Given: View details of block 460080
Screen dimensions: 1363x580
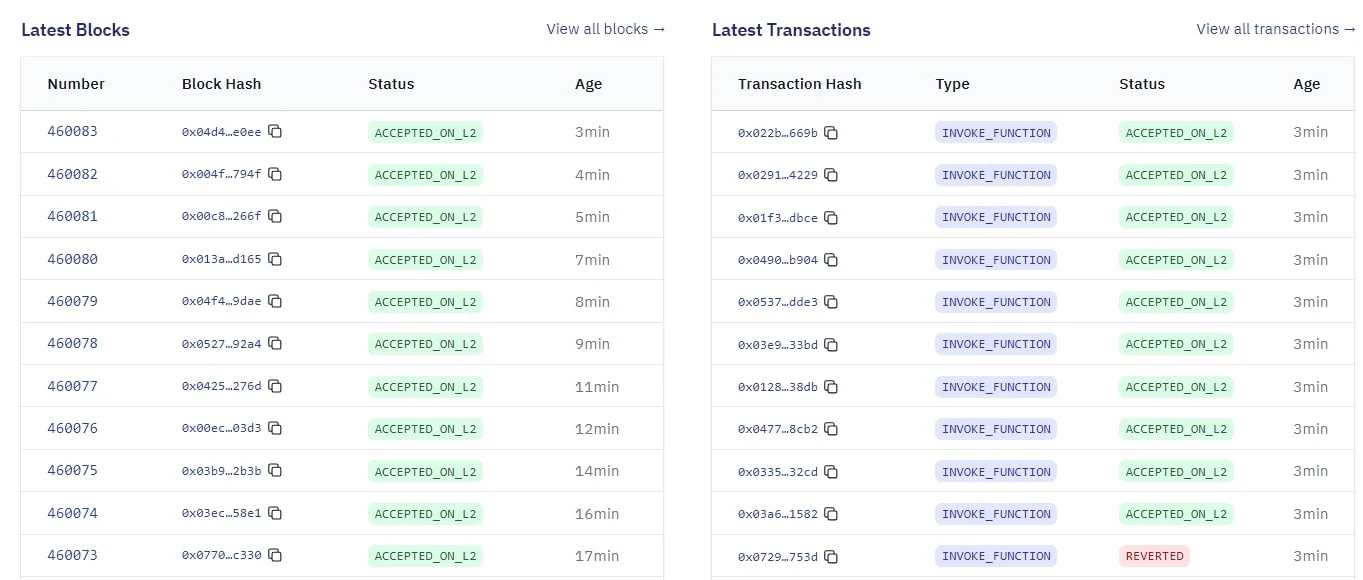Looking at the screenshot, I should coord(72,259).
